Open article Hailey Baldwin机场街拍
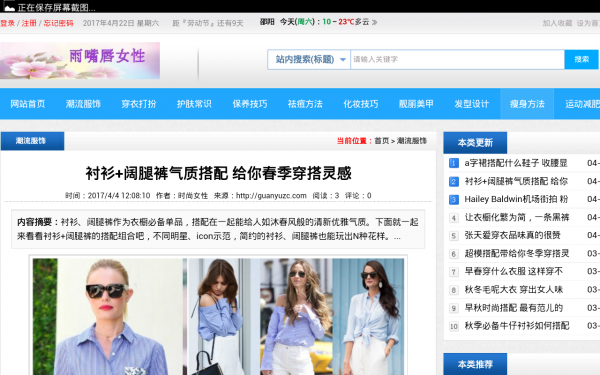Screen dimensions: 600x375 pos(516,199)
